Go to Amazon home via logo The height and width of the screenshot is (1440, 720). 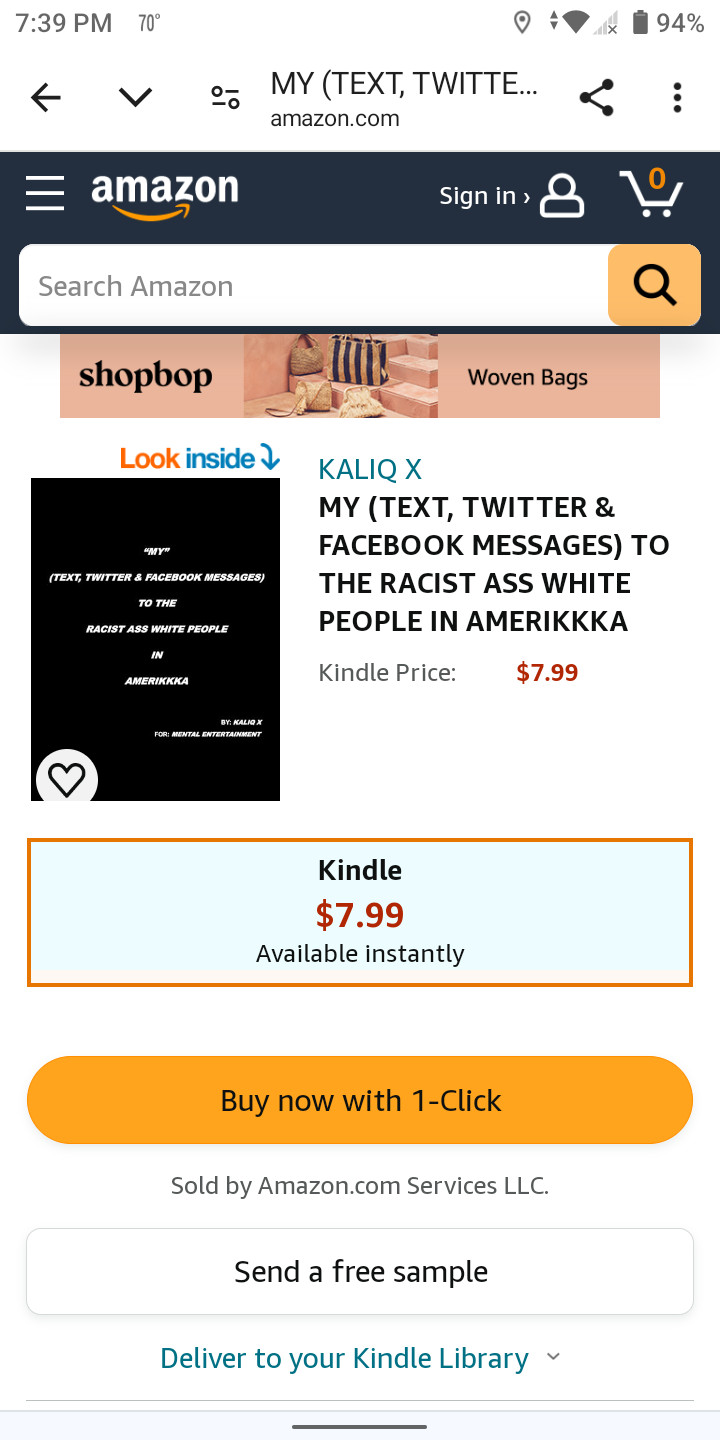point(165,193)
